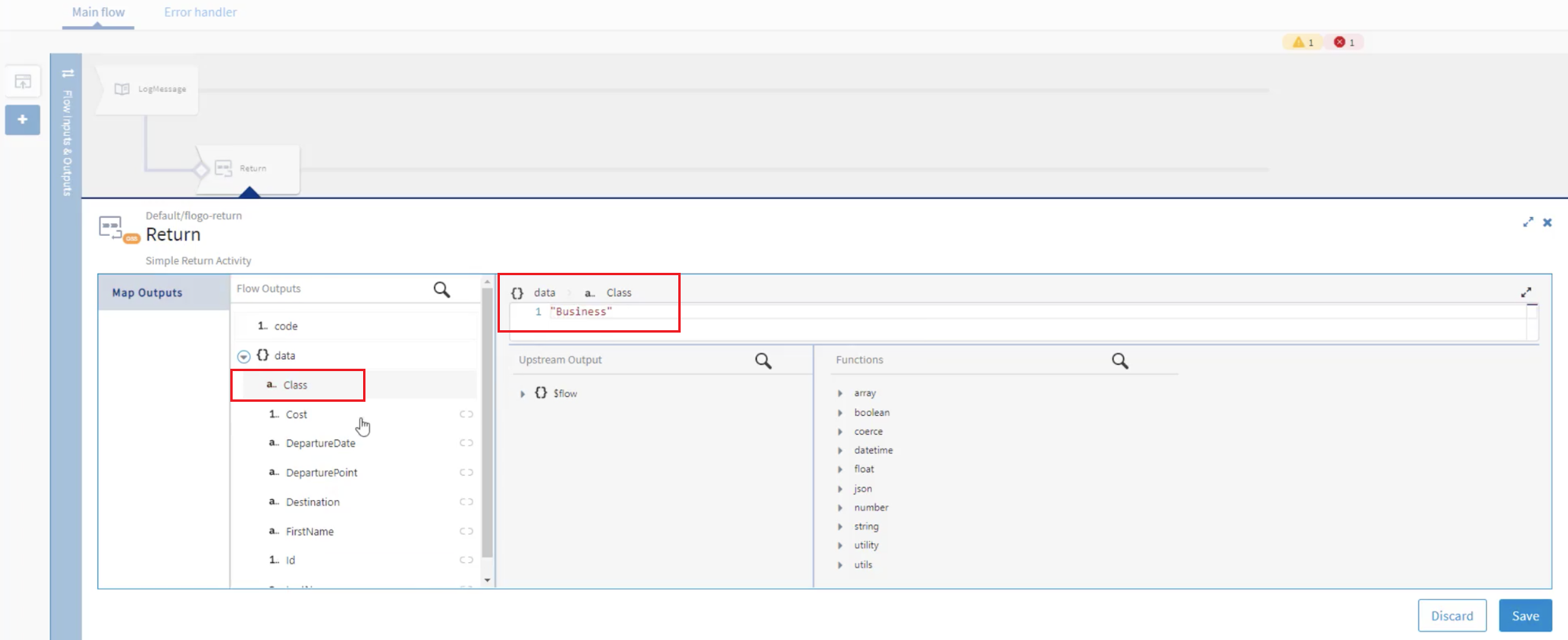Click the mapping link icon for Destination
The image size is (1568, 640).
(466, 502)
